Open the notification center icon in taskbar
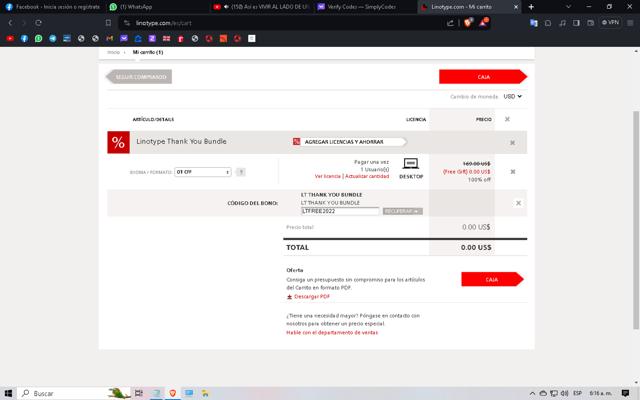The image size is (640, 400). click(x=625, y=393)
